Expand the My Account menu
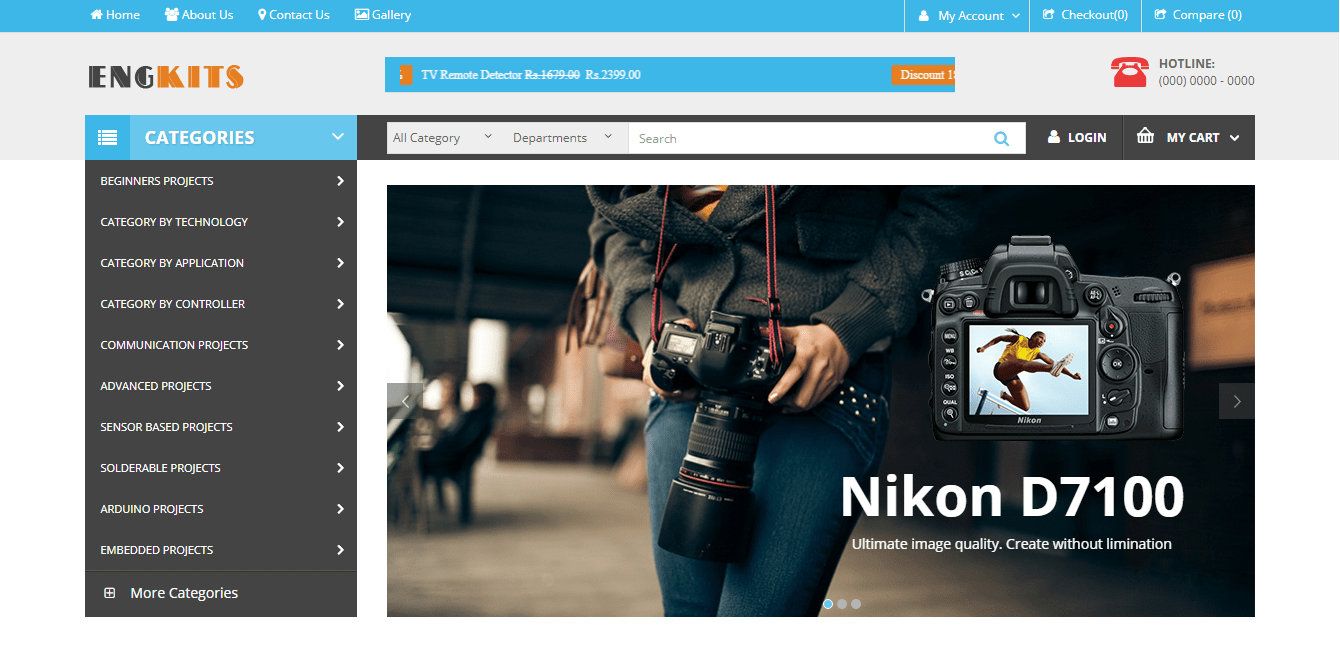This screenshot has width=1340, height=652. pos(968,16)
